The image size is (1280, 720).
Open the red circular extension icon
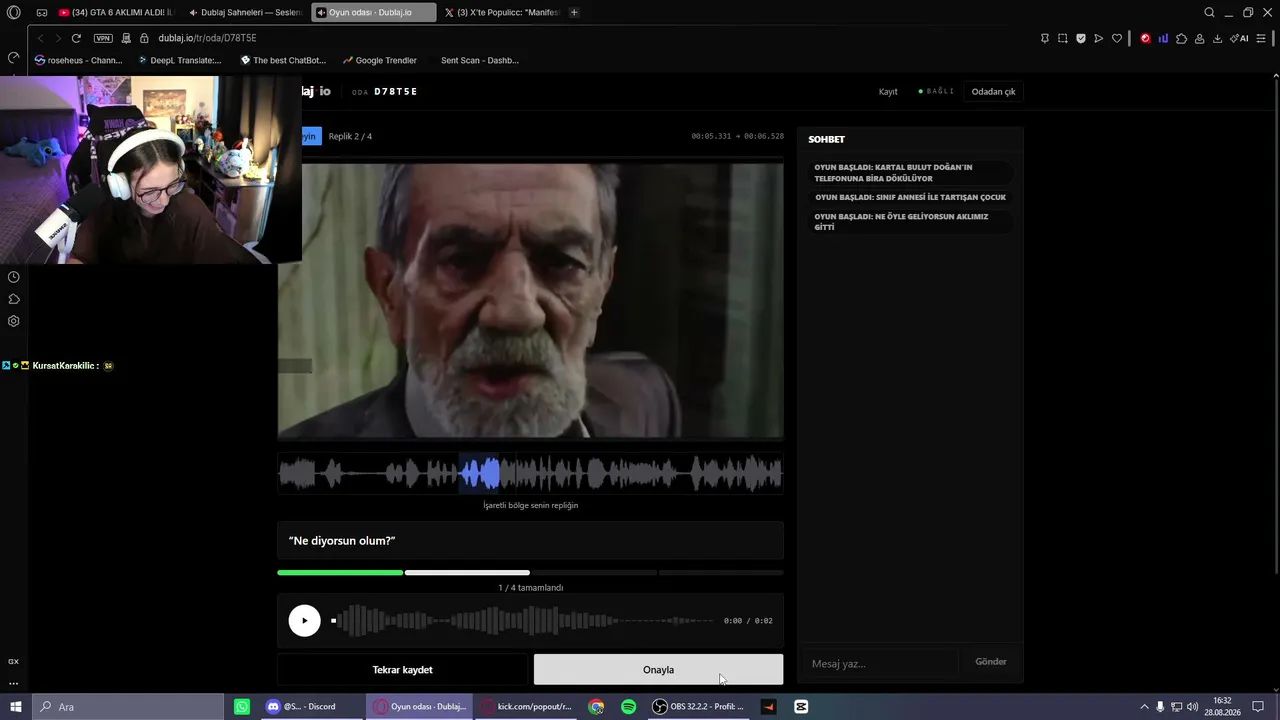(1146, 38)
